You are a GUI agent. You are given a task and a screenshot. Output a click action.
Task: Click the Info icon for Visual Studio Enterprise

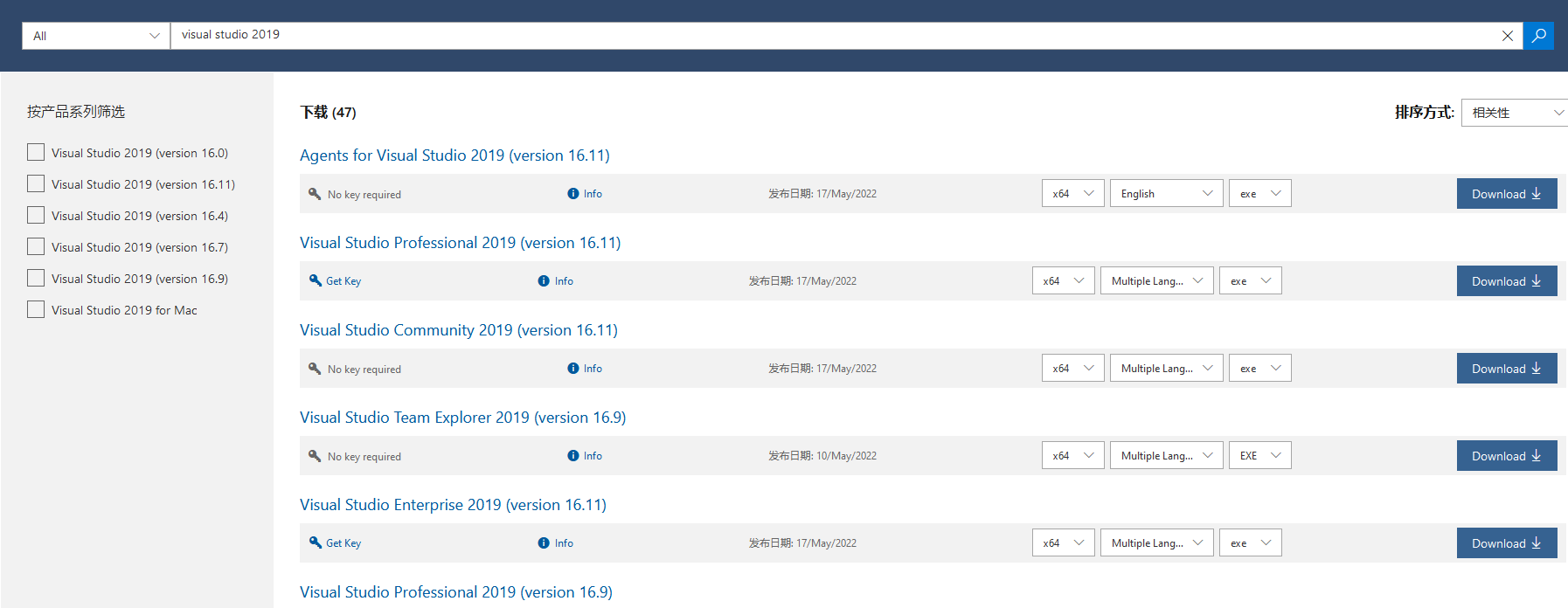[544, 543]
